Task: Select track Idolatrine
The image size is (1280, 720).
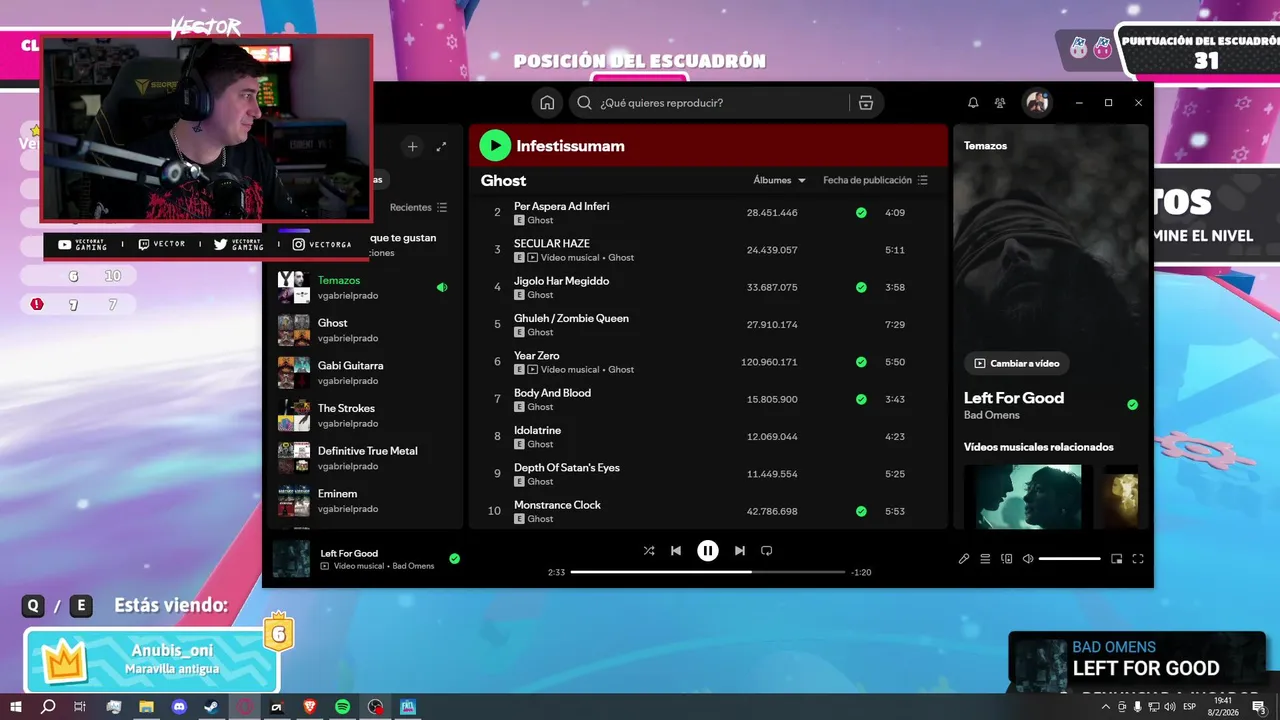Action: (x=707, y=437)
